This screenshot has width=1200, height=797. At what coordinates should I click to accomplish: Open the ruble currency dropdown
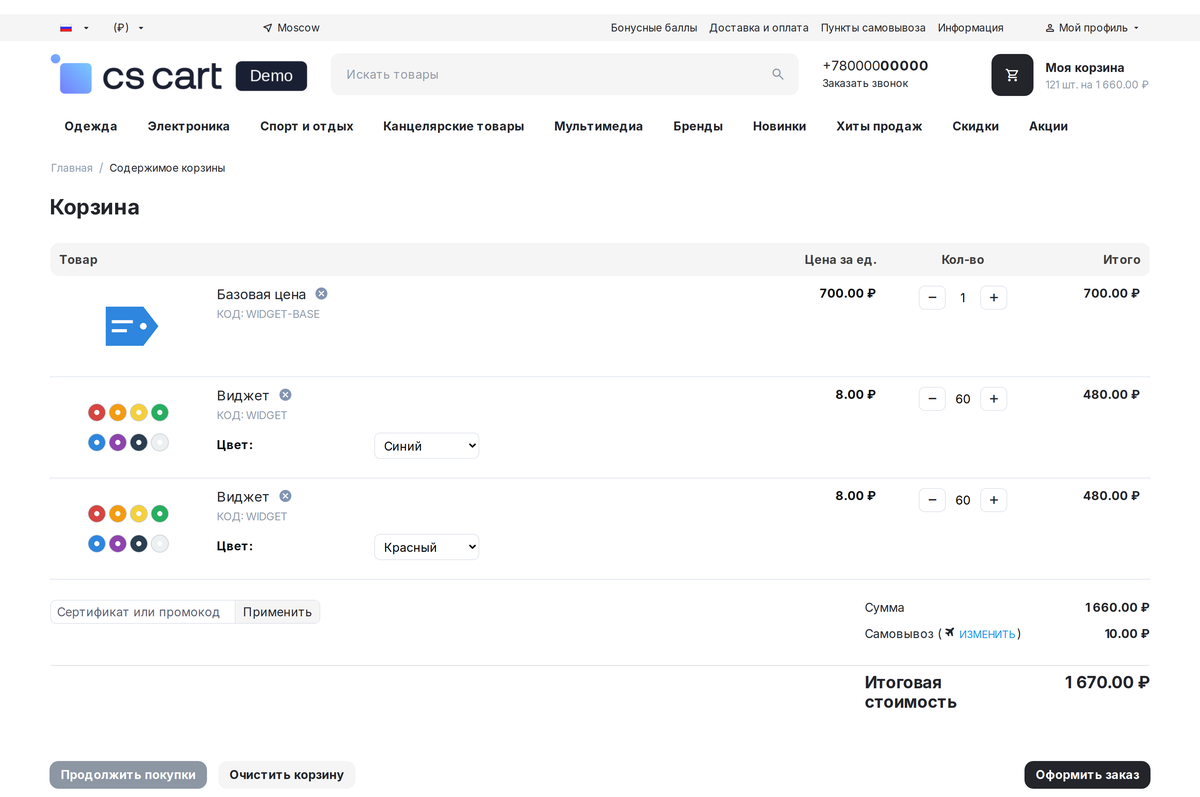pyautogui.click(x=129, y=28)
